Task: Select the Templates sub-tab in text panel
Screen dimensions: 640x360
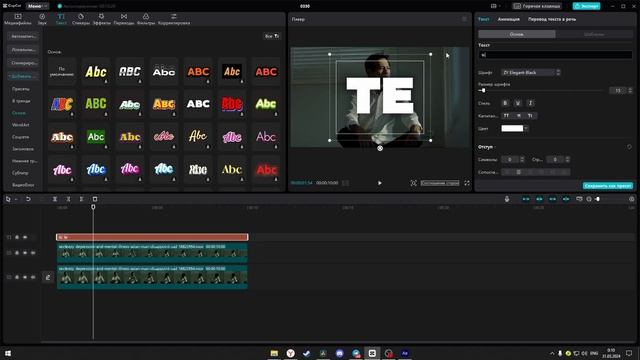Action: point(594,34)
